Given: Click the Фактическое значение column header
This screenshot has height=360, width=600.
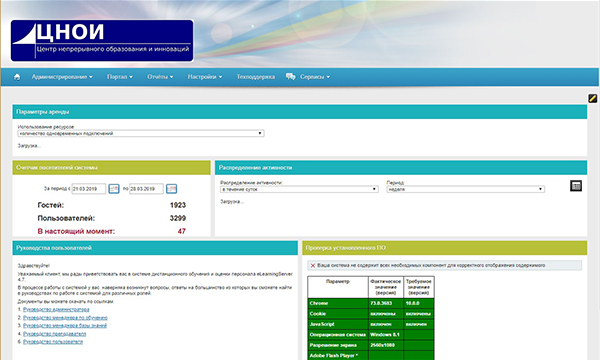Looking at the screenshot, I should 386,287.
